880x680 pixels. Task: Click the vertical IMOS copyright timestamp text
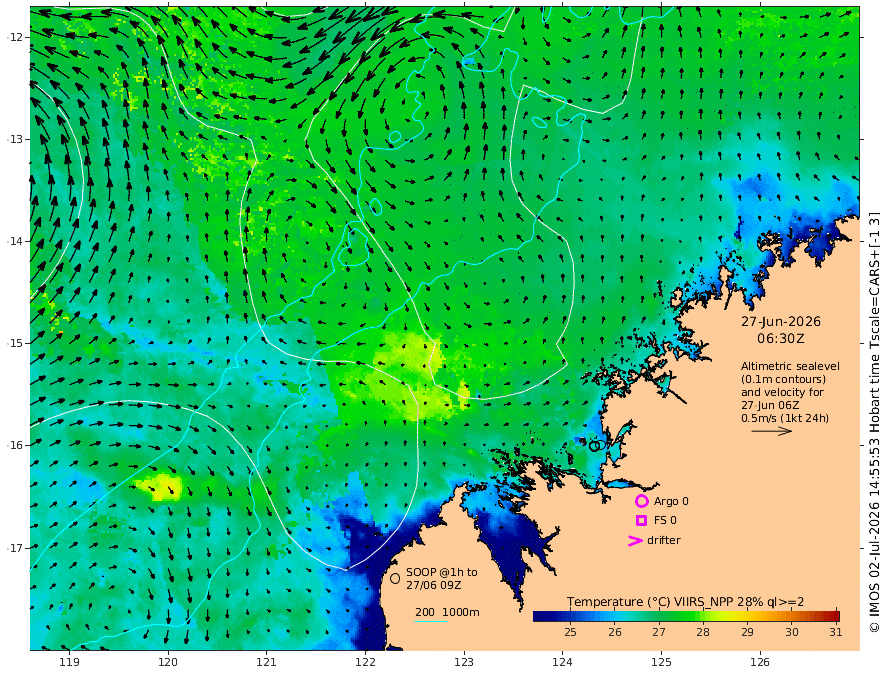(x=873, y=422)
